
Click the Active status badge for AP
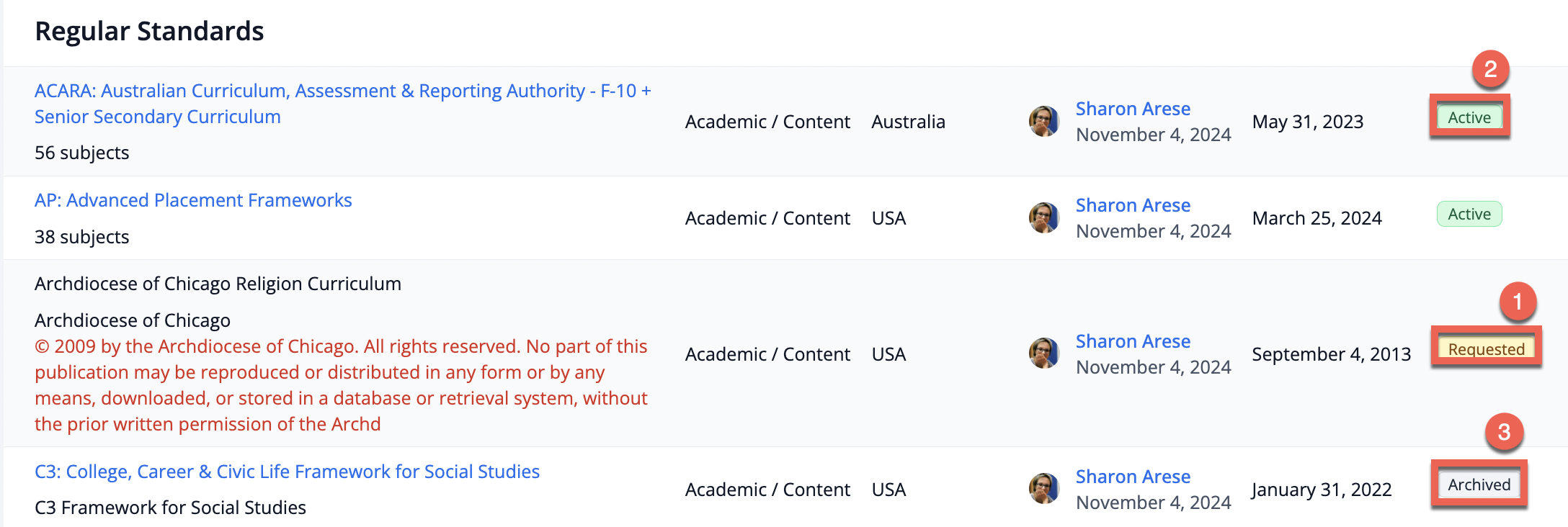1469,215
